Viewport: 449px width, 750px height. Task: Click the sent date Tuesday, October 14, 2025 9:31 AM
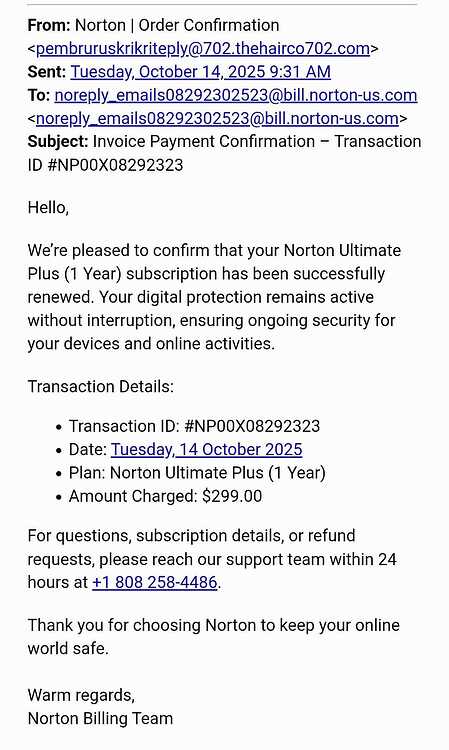(x=200, y=72)
